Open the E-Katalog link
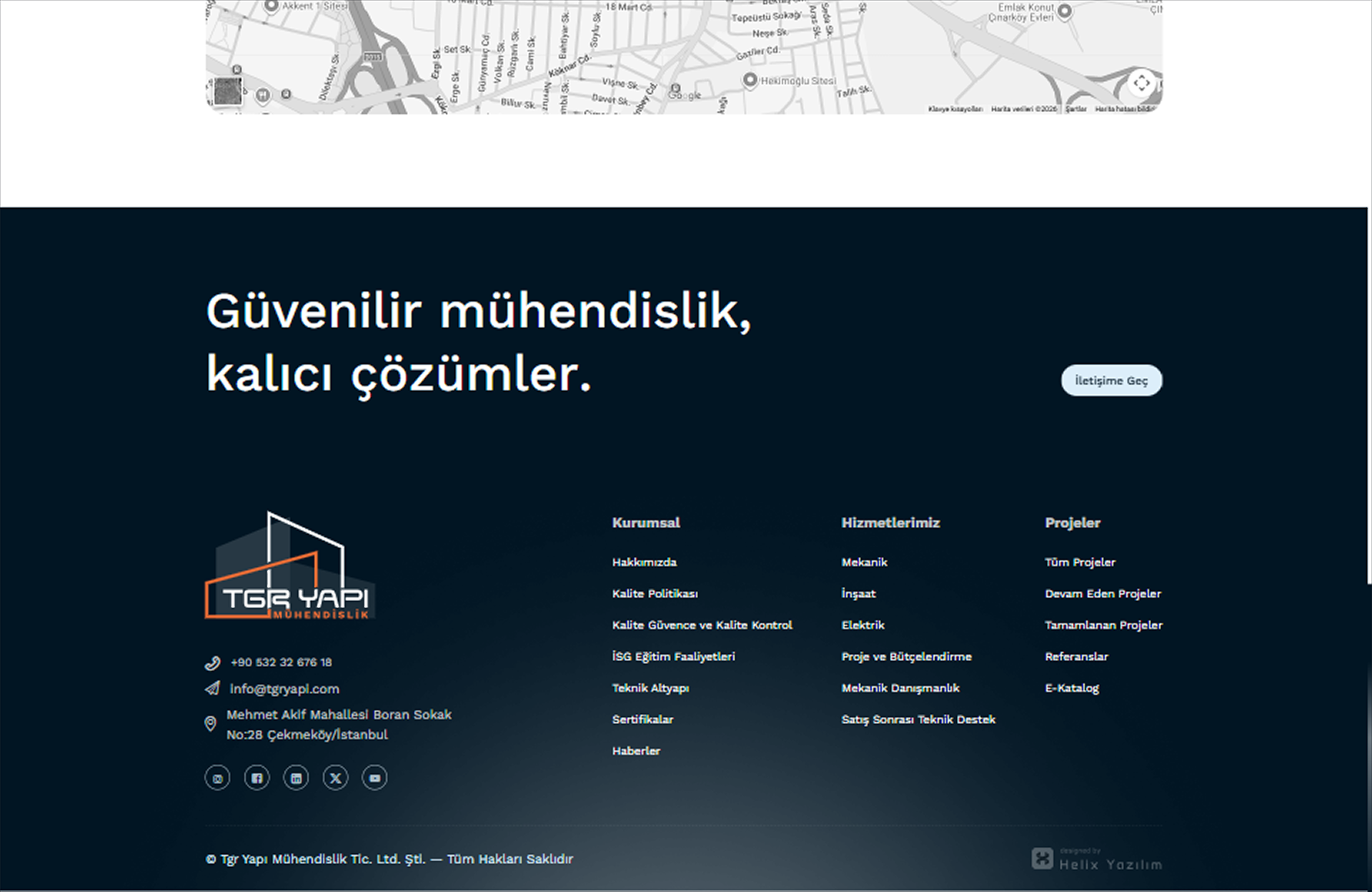Viewport: 1372px width, 892px height. point(1072,688)
